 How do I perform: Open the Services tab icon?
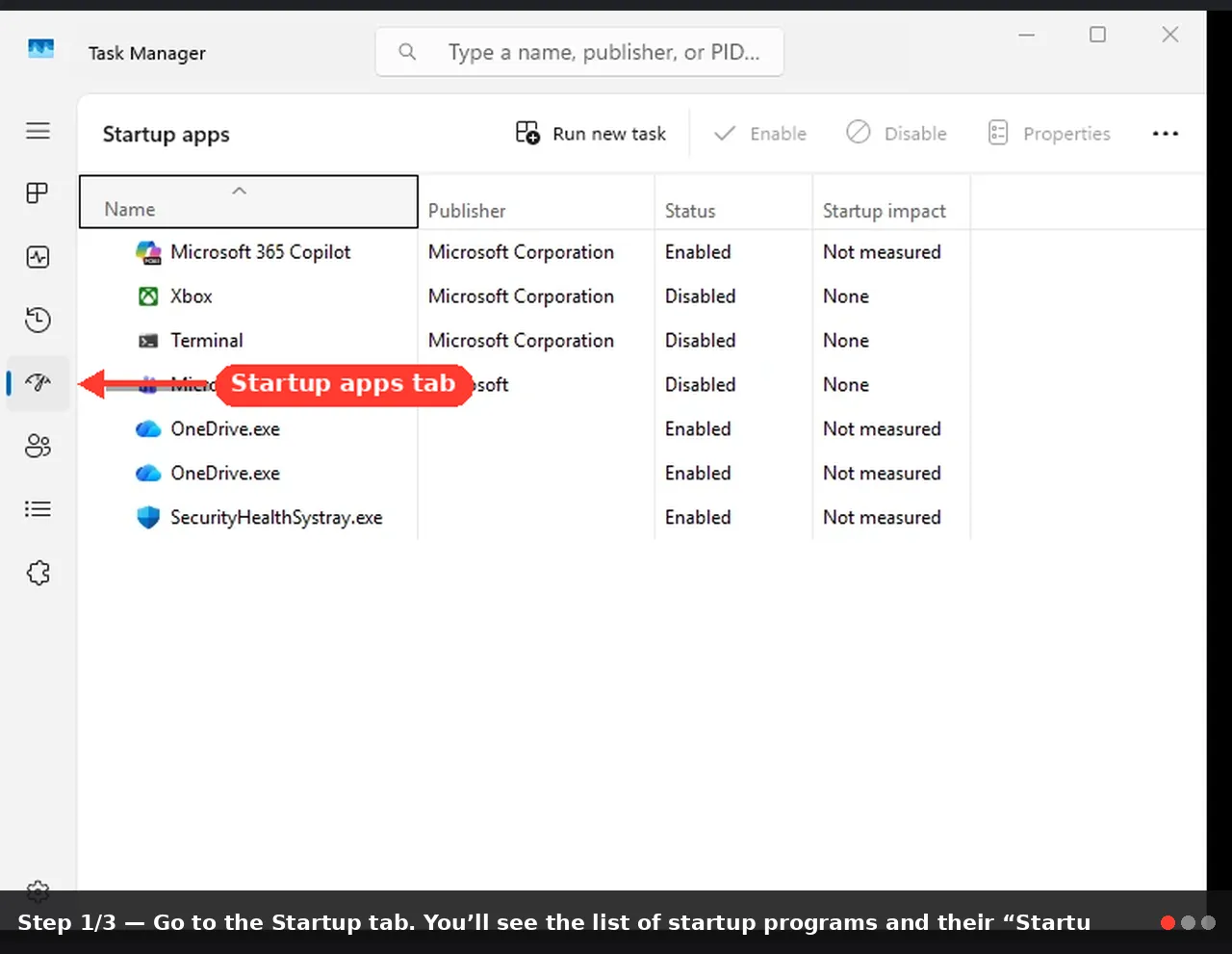point(38,573)
